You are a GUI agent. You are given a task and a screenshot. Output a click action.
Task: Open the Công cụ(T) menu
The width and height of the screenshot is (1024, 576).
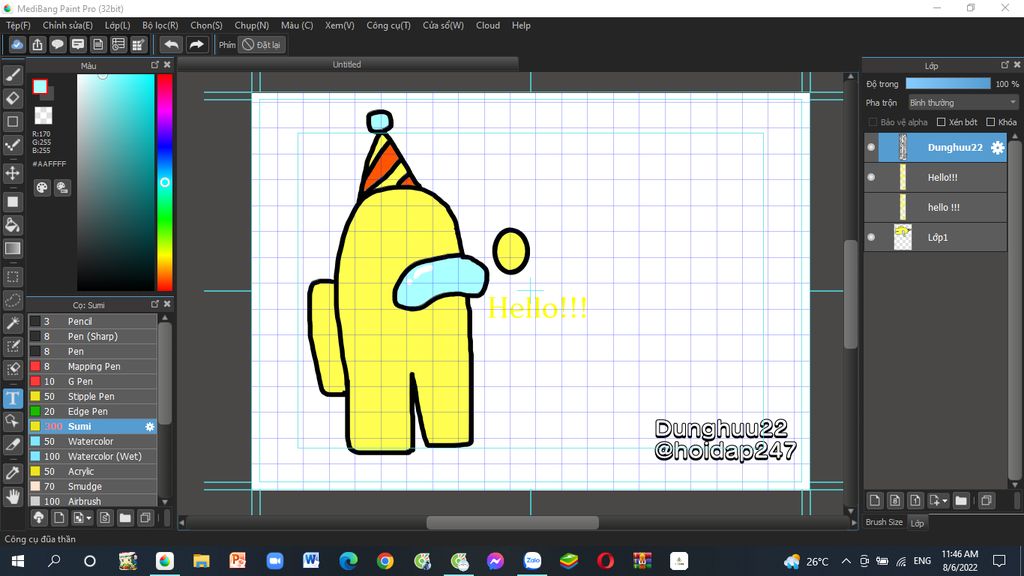(x=389, y=25)
